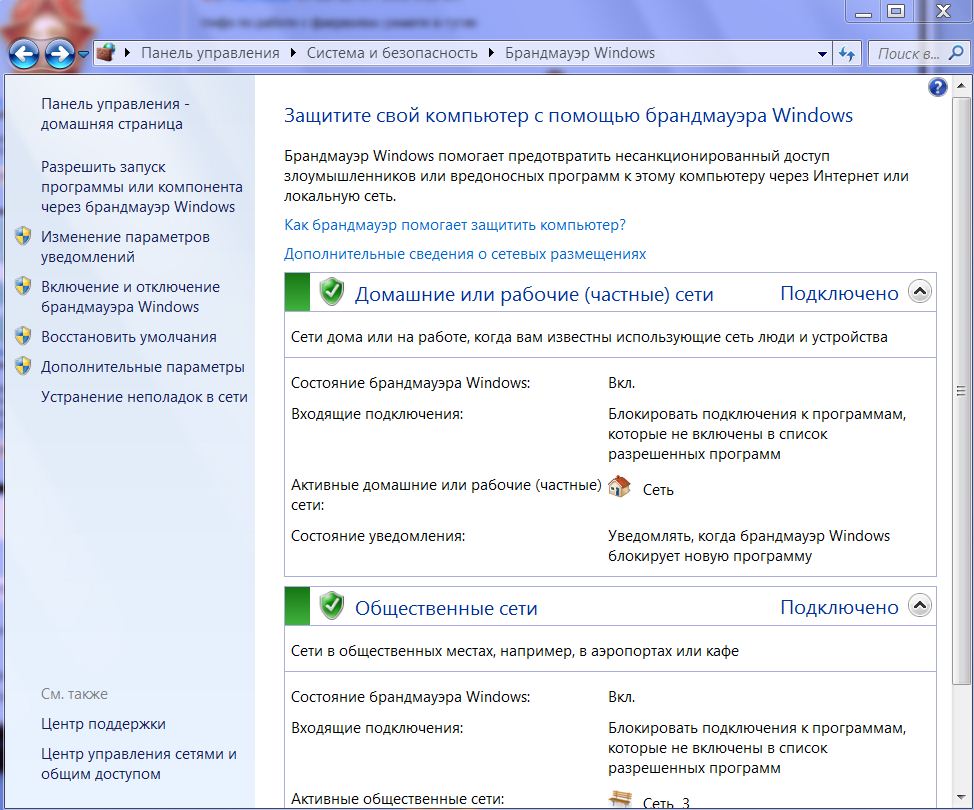Viewport: 974px width, 810px height.
Task: Open the address bar history dropdown
Action: (822, 54)
